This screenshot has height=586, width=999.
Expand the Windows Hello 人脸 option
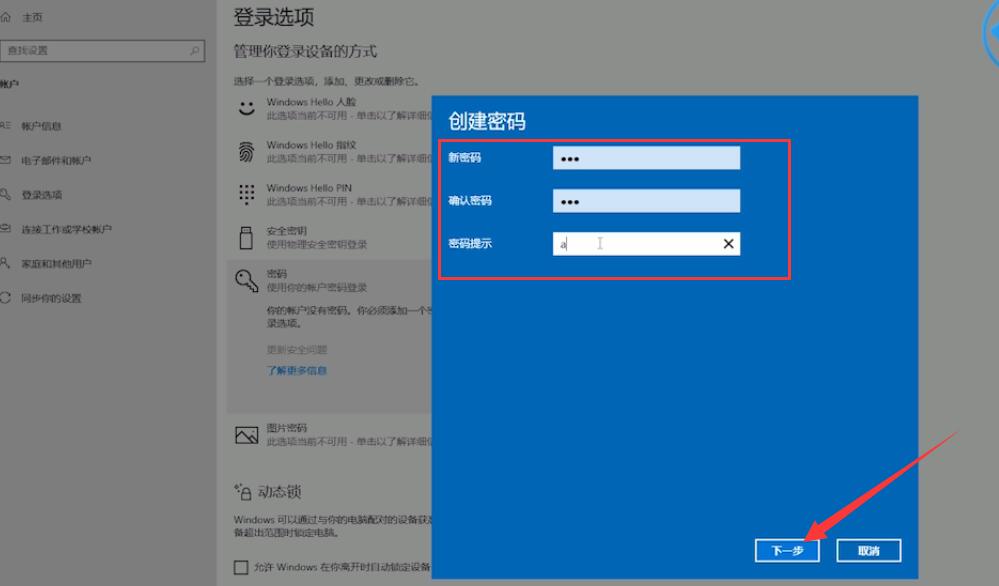[329, 108]
